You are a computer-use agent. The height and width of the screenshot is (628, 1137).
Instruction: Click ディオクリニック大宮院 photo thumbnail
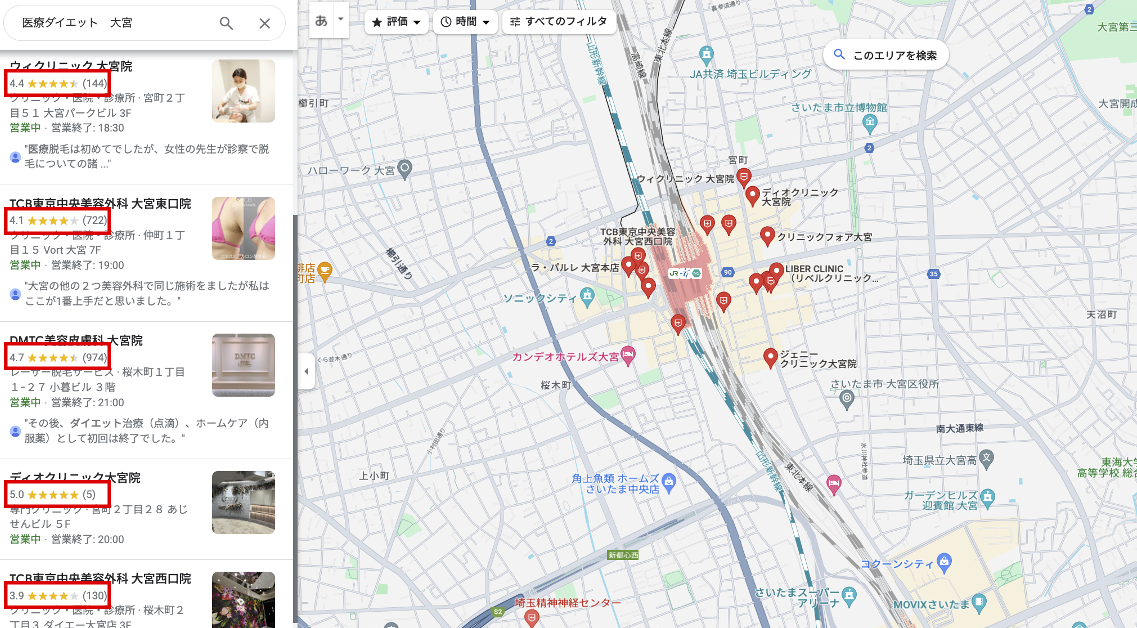pyautogui.click(x=244, y=502)
